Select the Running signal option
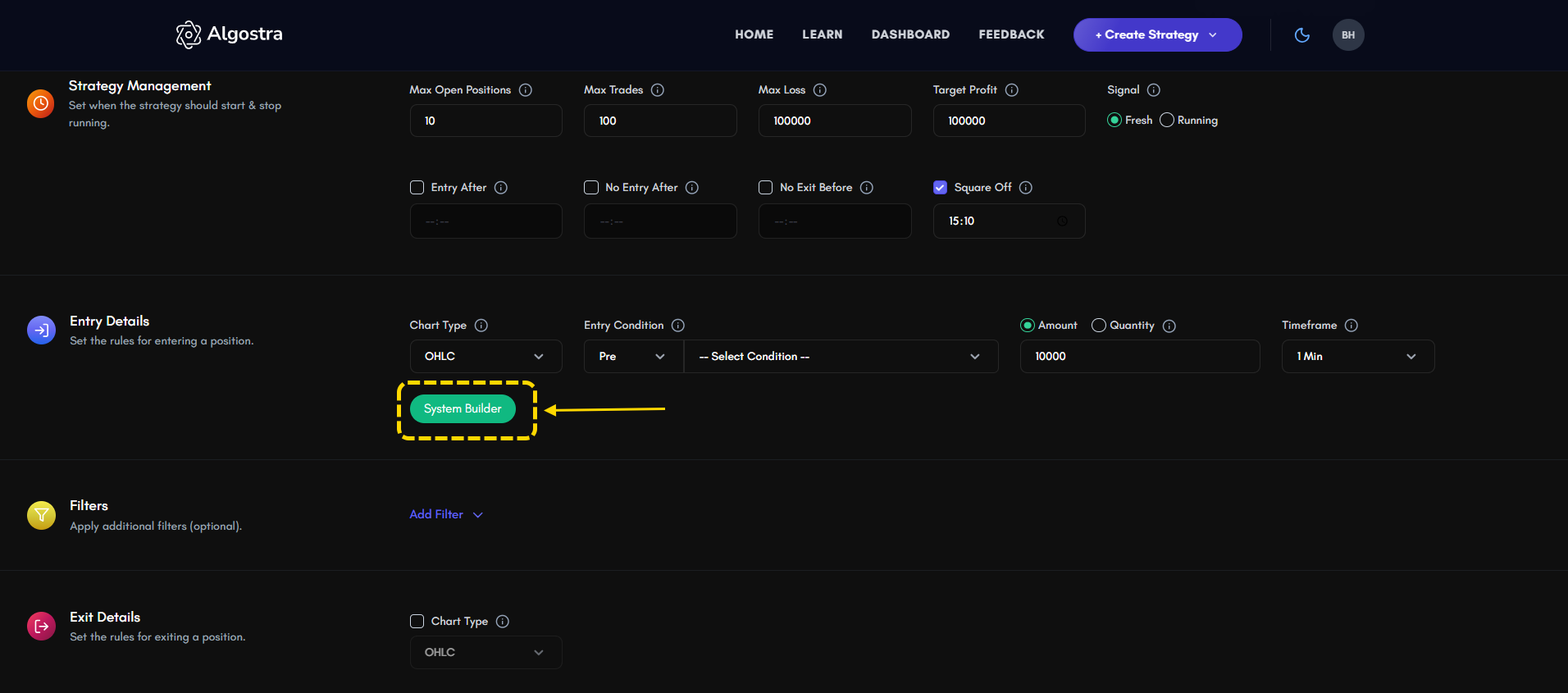This screenshot has width=1568, height=693. point(1167,121)
